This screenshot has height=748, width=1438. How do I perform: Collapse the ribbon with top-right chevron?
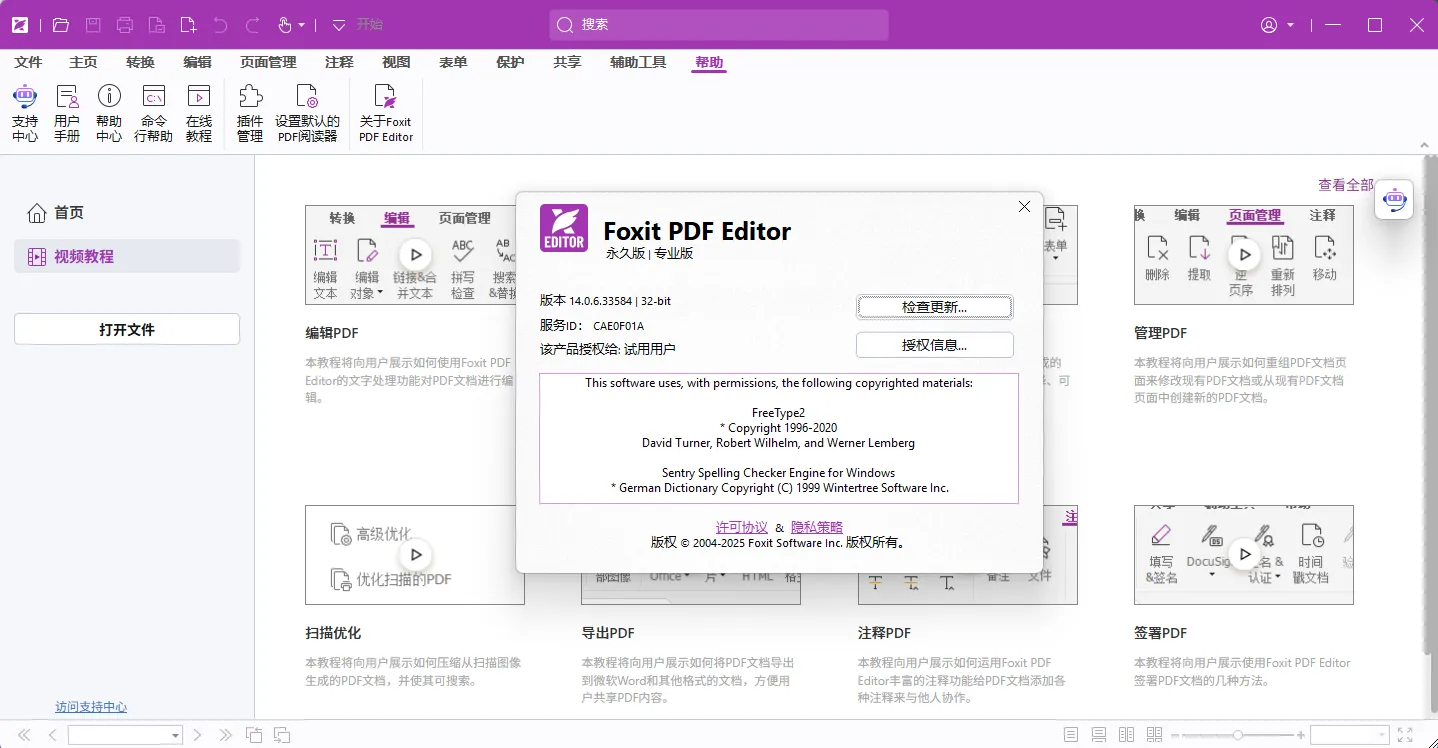pos(1426,145)
